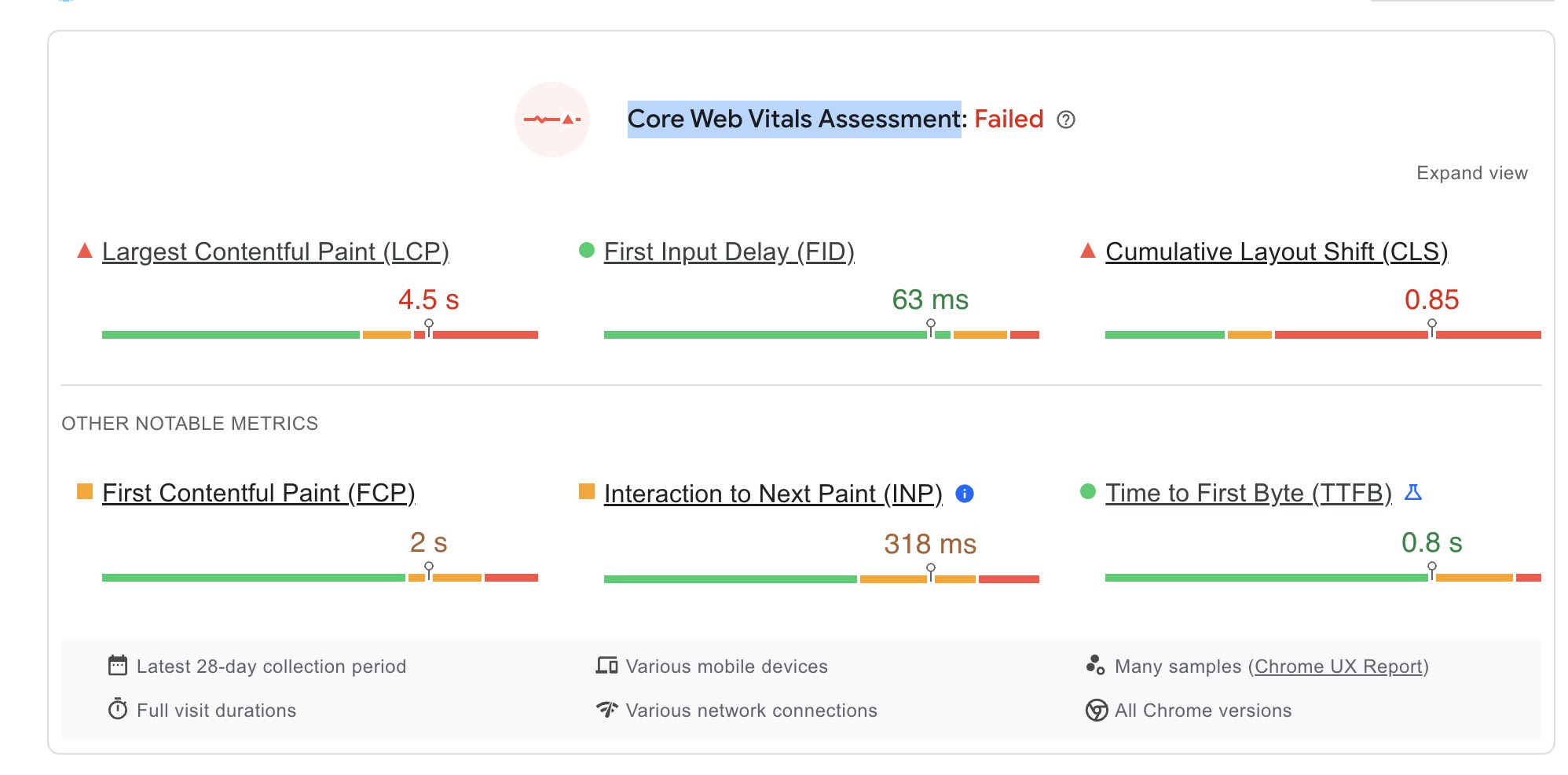Click the Core Web Vitals help question-mark icon
This screenshot has height=775, width=1568.
pyautogui.click(x=1065, y=119)
